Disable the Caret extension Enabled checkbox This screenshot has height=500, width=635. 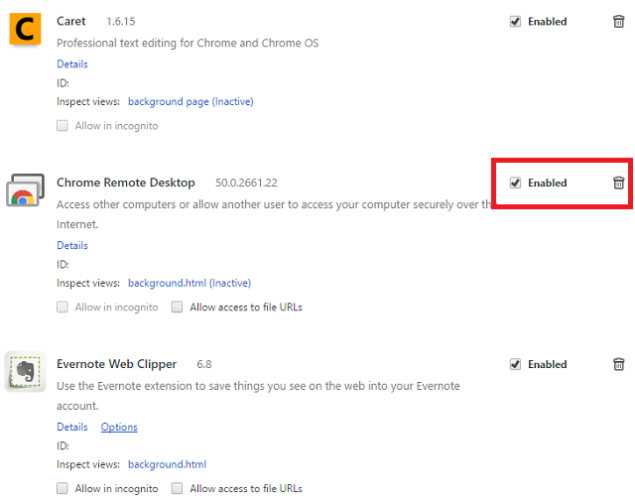coord(515,21)
